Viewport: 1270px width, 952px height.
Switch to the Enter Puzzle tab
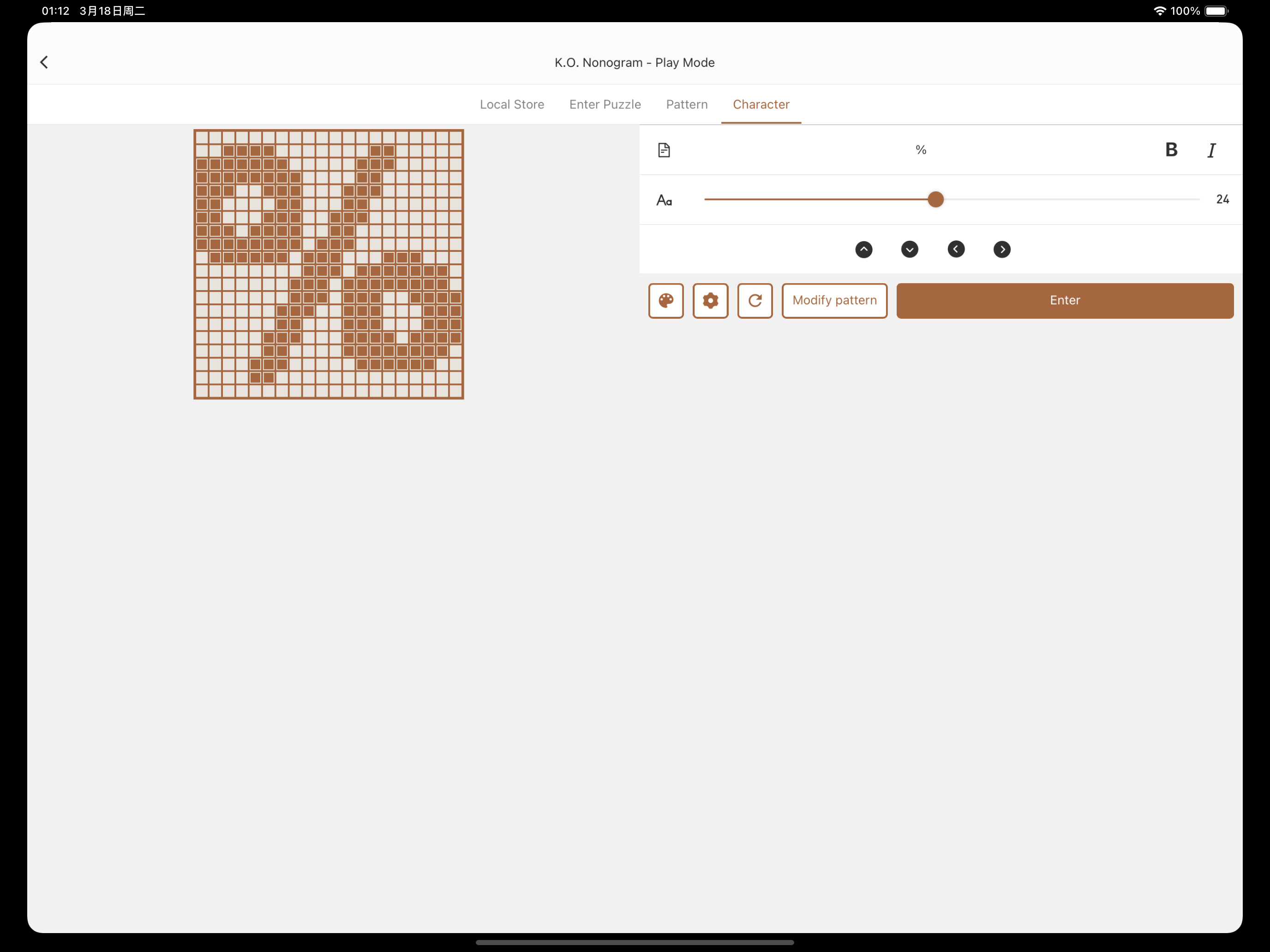click(605, 104)
